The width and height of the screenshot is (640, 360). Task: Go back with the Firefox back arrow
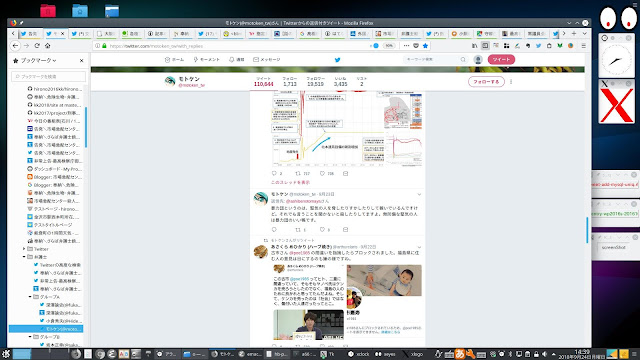click(x=16, y=46)
